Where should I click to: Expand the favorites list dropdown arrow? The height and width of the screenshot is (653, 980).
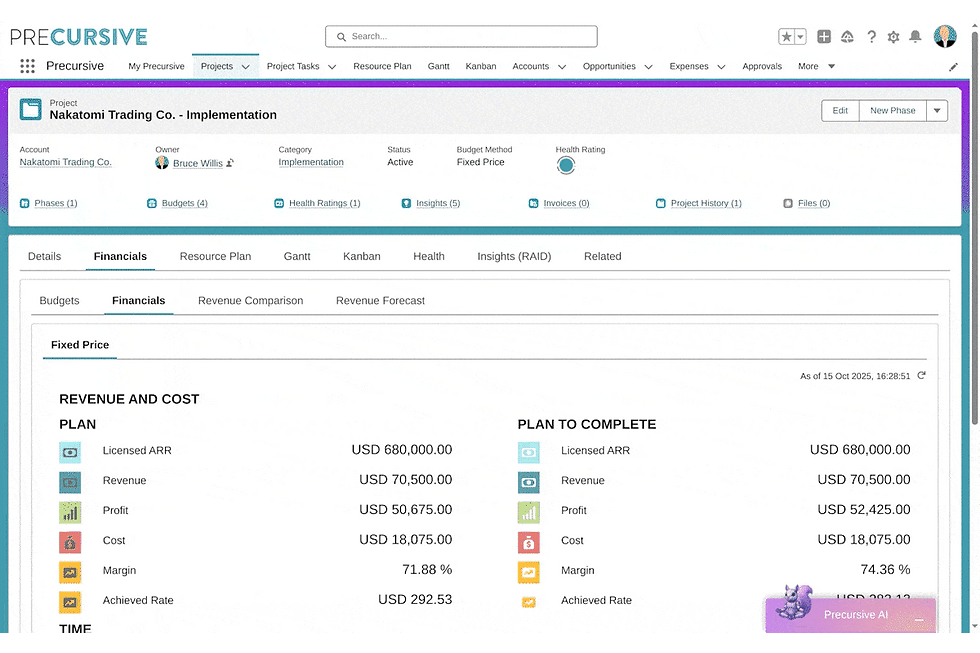pos(801,37)
